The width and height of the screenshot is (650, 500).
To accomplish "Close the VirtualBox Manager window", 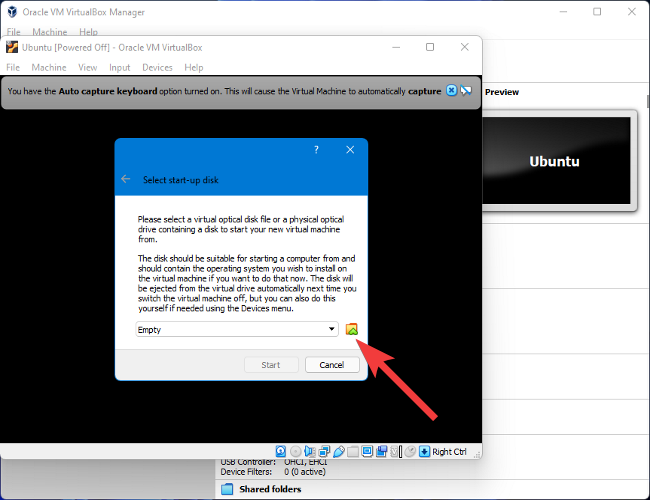I will [x=632, y=12].
